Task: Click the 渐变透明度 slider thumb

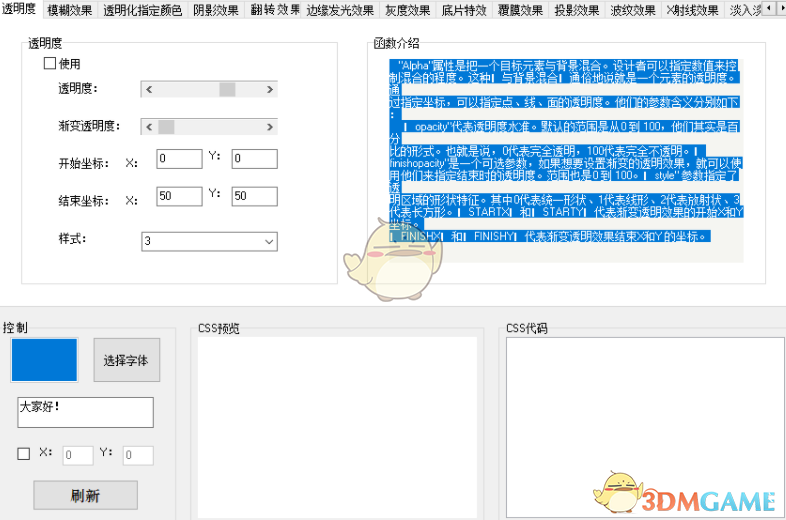Action: tap(166, 127)
